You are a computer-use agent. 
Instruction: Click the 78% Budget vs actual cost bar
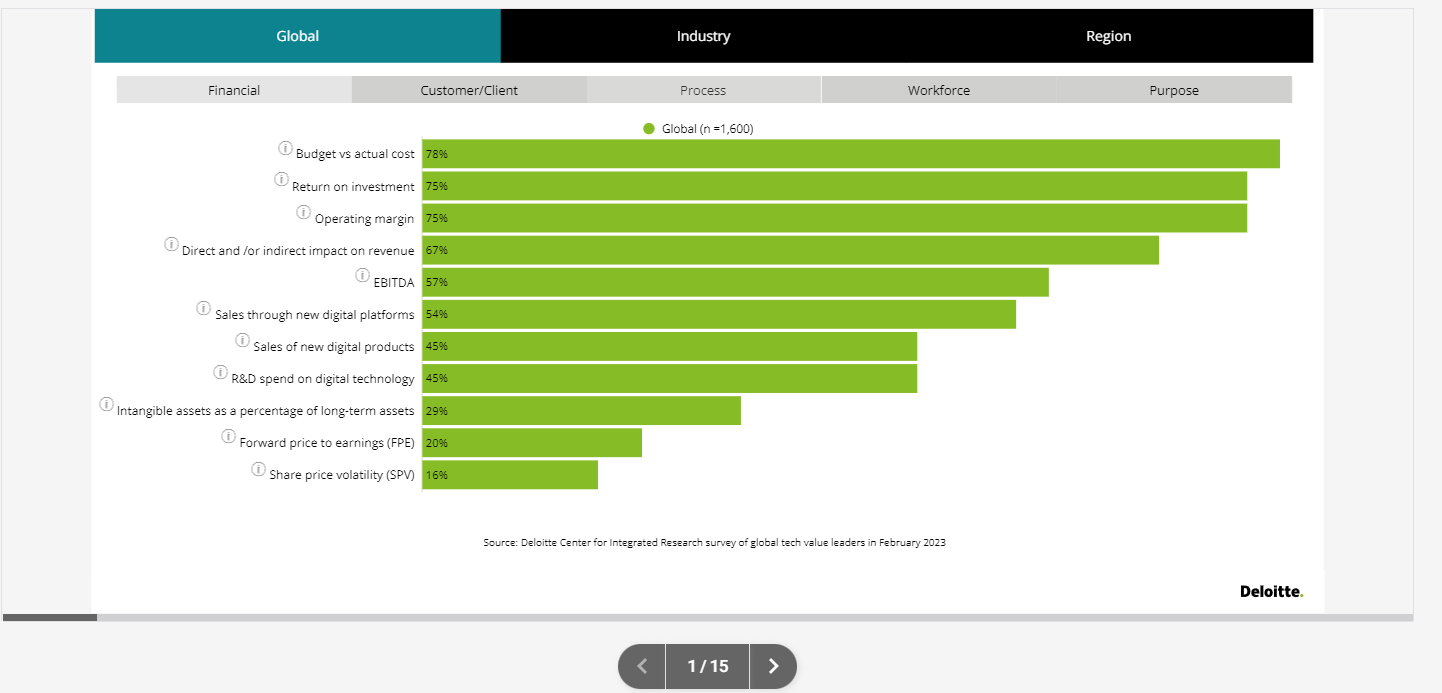(x=850, y=154)
